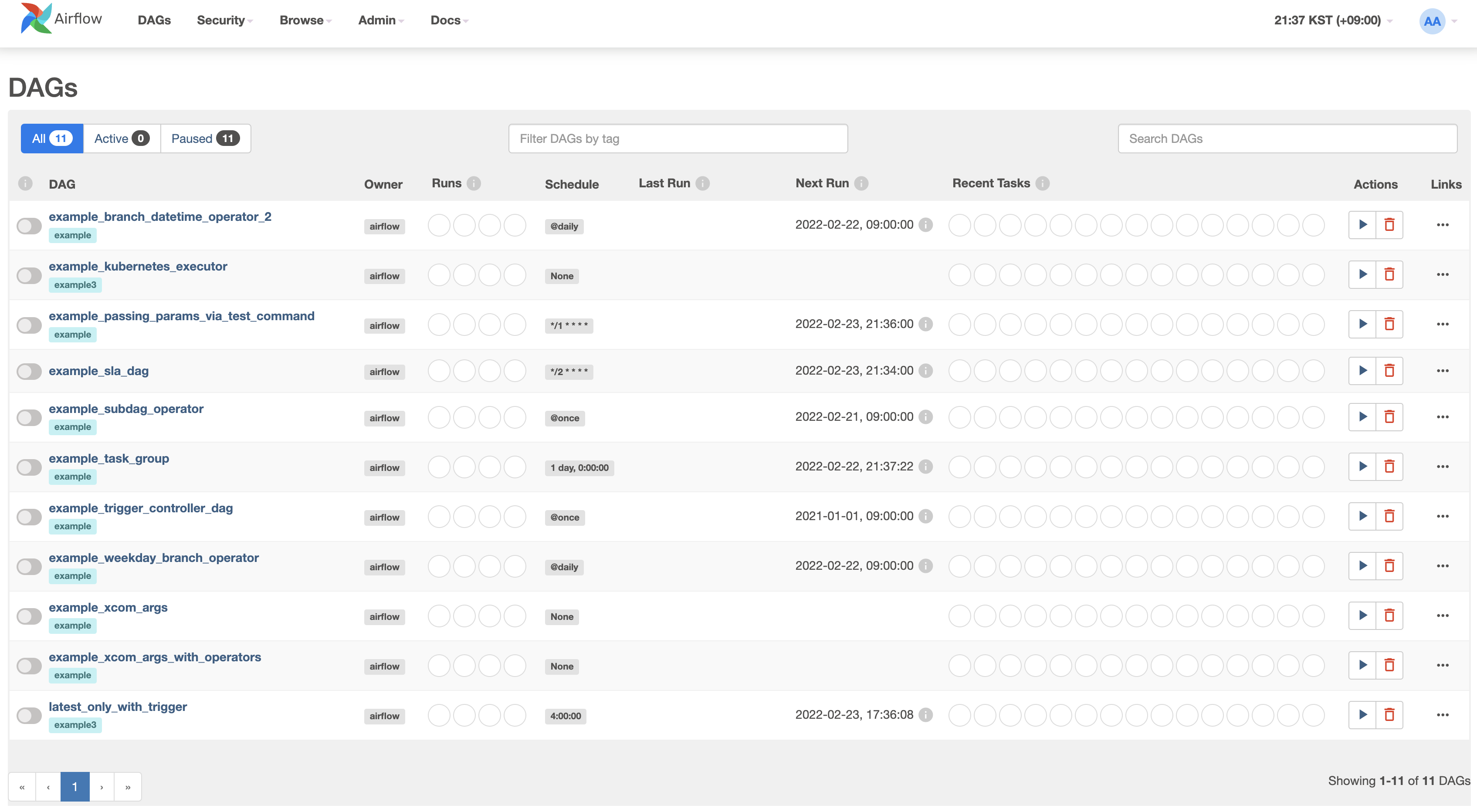The height and width of the screenshot is (812, 1477).
Task: Select the Active filter tab
Action: [122, 139]
